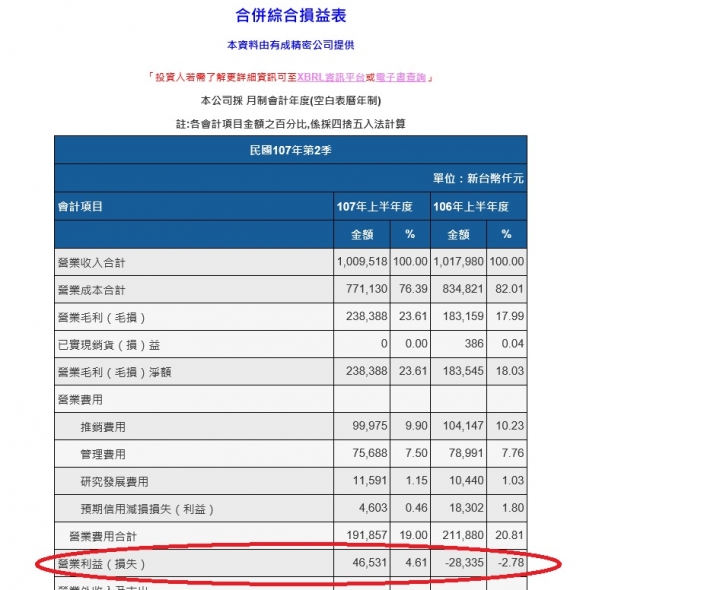Click the credit impairment value 18,302

[x=467, y=508]
